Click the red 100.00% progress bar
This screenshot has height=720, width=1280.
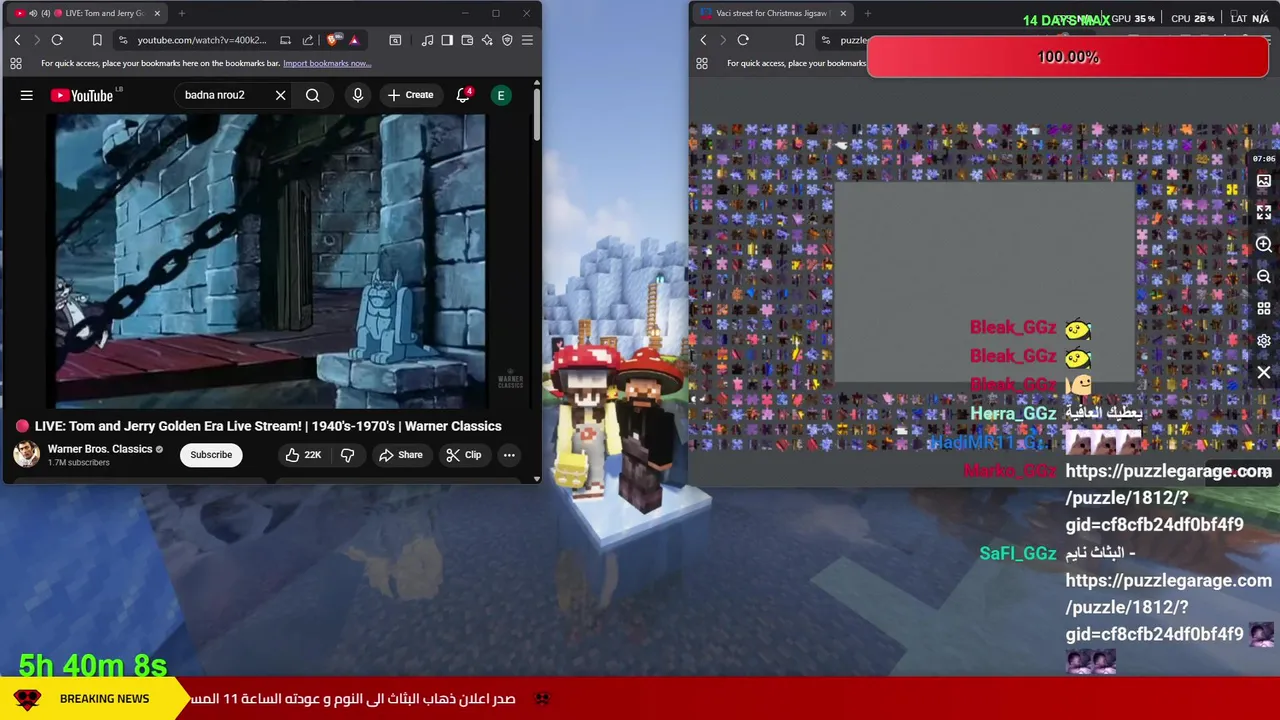tap(1068, 57)
